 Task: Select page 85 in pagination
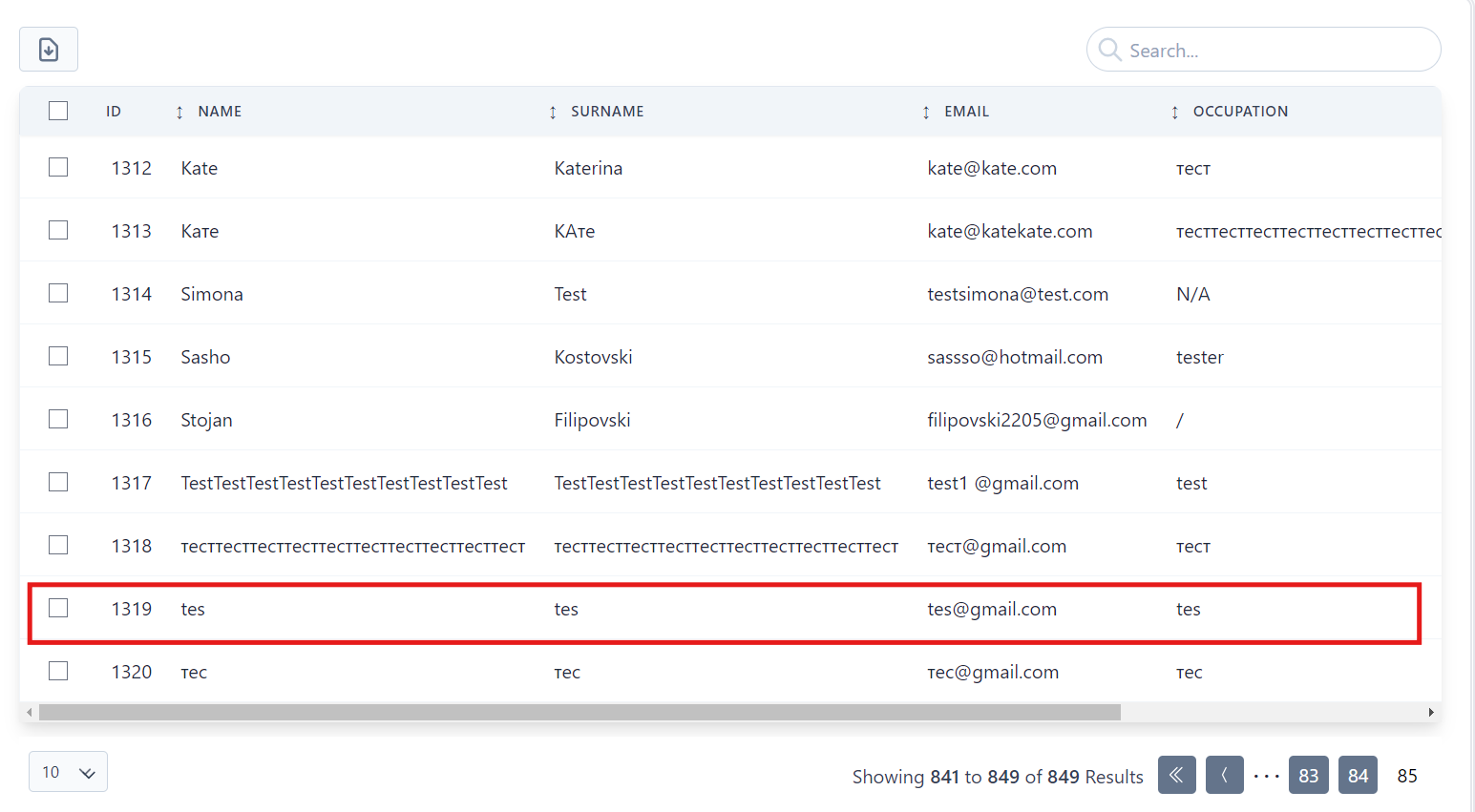click(1406, 776)
